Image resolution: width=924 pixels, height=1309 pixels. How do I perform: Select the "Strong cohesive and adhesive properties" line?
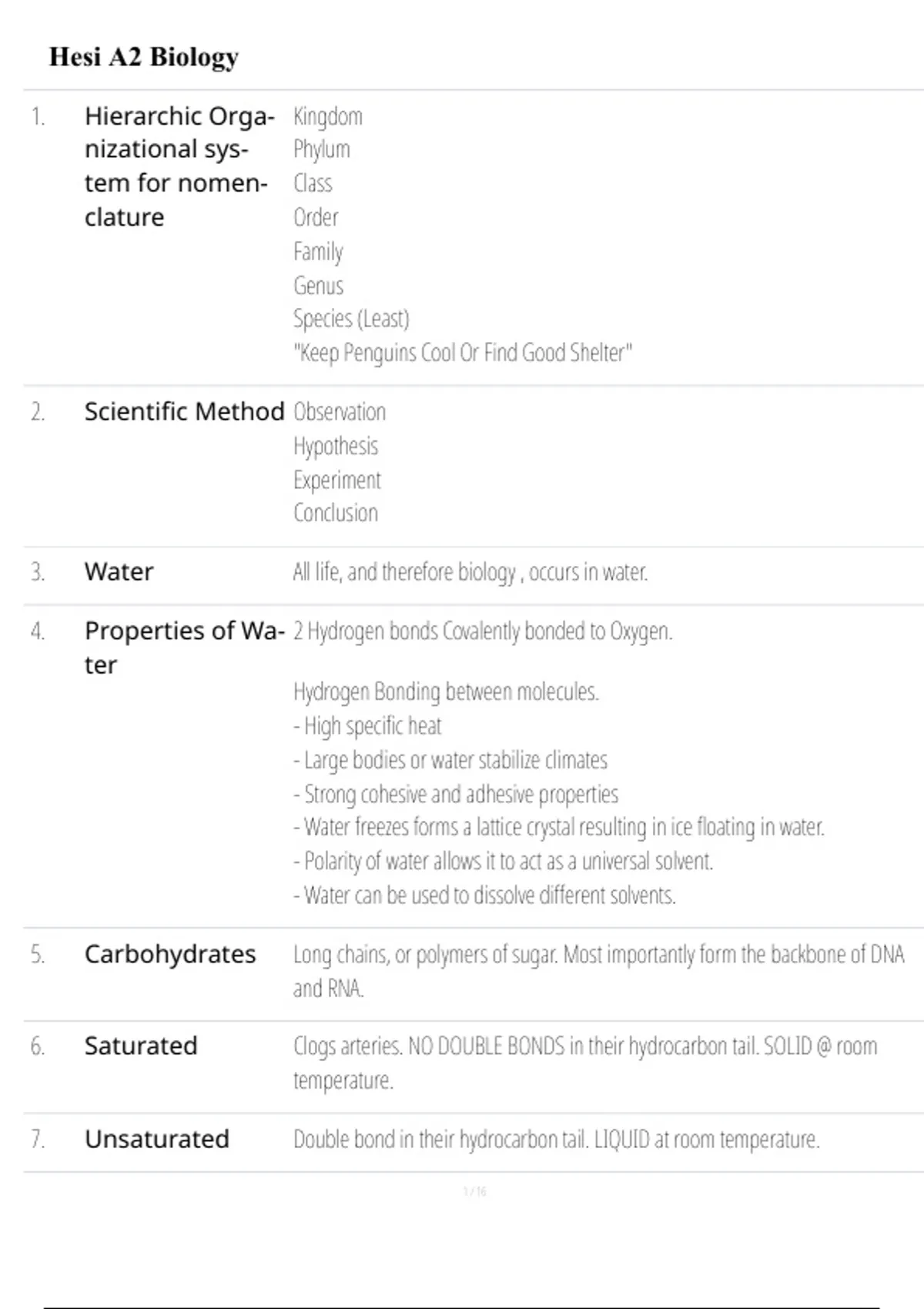coord(457,795)
